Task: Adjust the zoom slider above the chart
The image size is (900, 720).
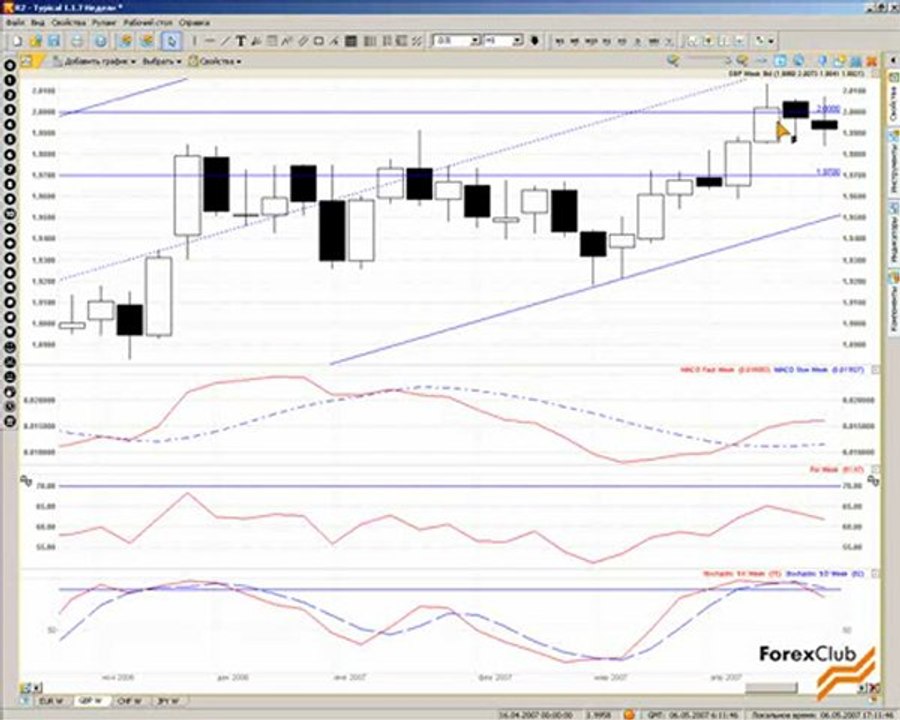Action: coord(708,60)
